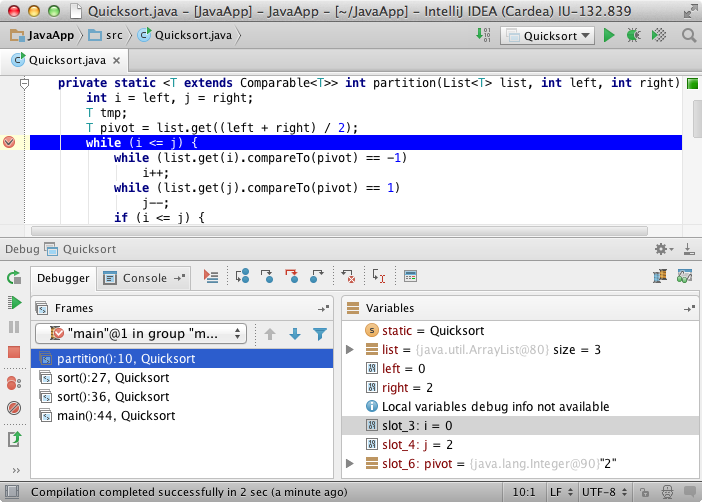The width and height of the screenshot is (702, 502).
Task: Select the Quicksort.java editor tab
Action: (61, 60)
